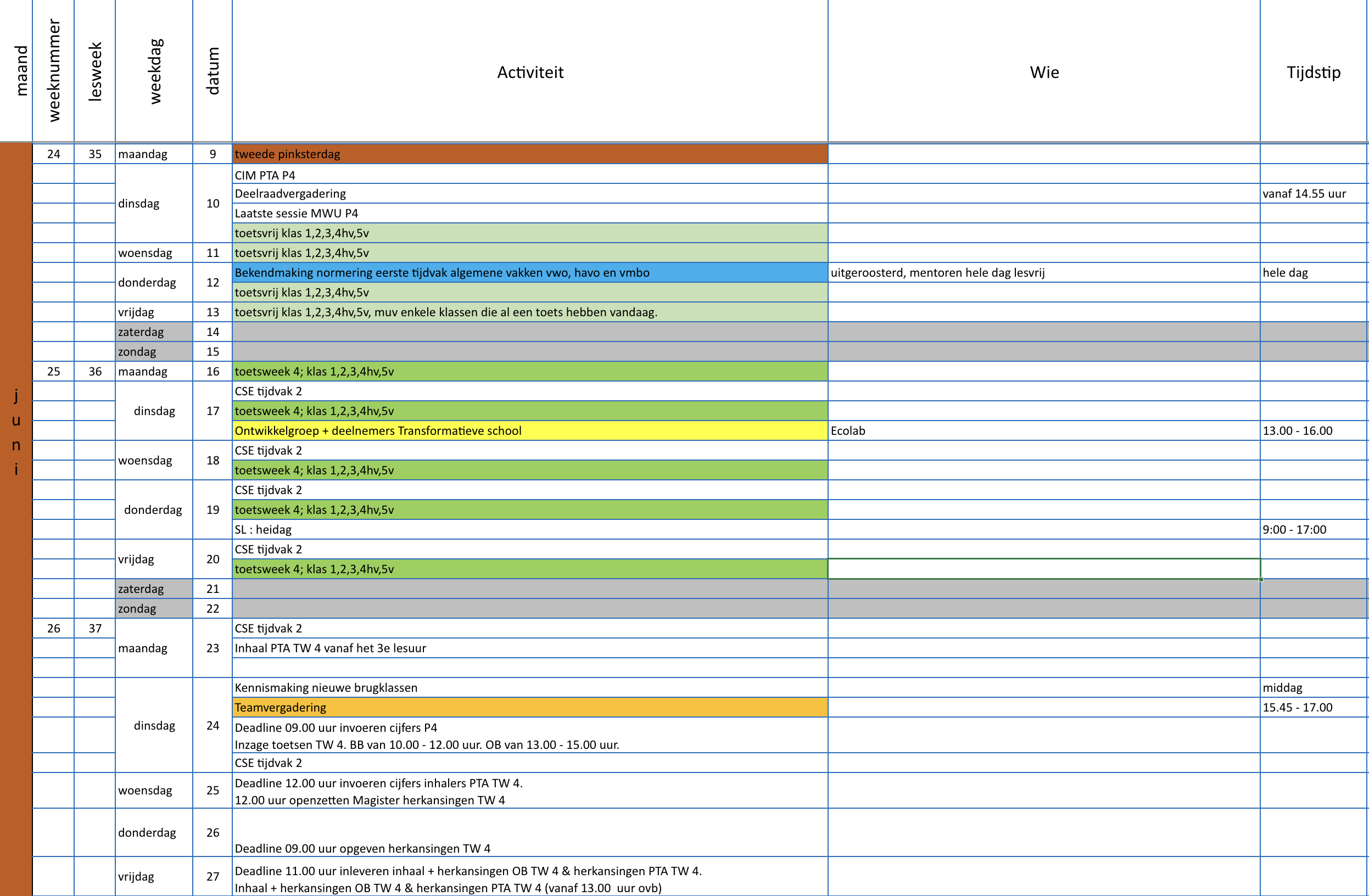Screen dimensions: 1369x896
Task: Click weeknummer cell '25'
Action: click(x=53, y=372)
